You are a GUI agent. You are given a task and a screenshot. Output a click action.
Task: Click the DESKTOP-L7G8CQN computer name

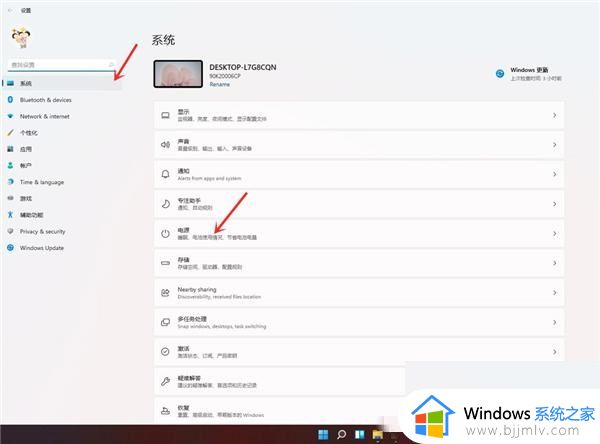[x=243, y=67]
